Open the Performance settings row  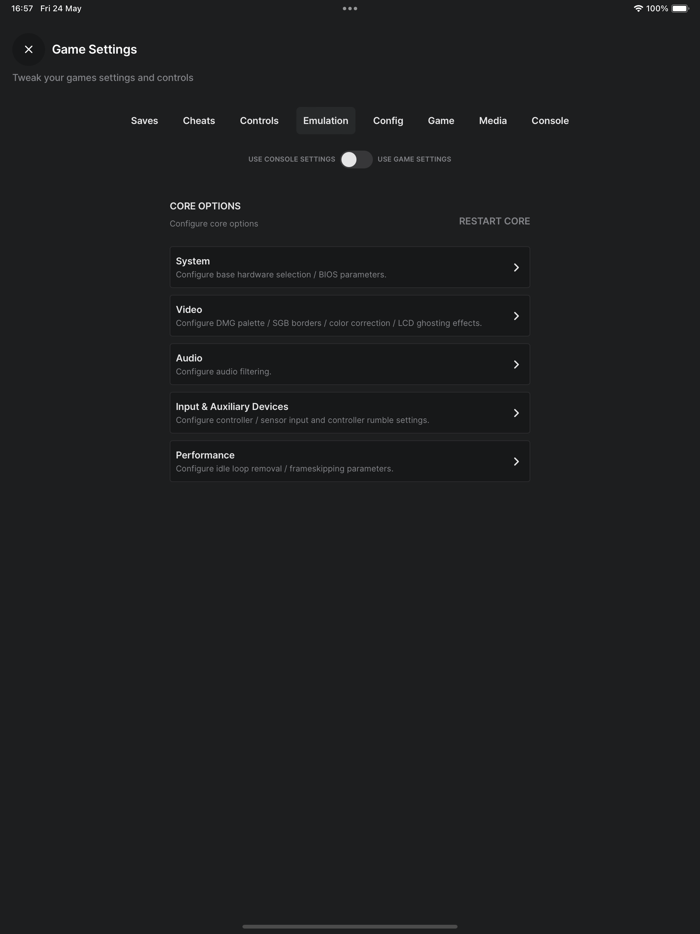click(x=516, y=460)
